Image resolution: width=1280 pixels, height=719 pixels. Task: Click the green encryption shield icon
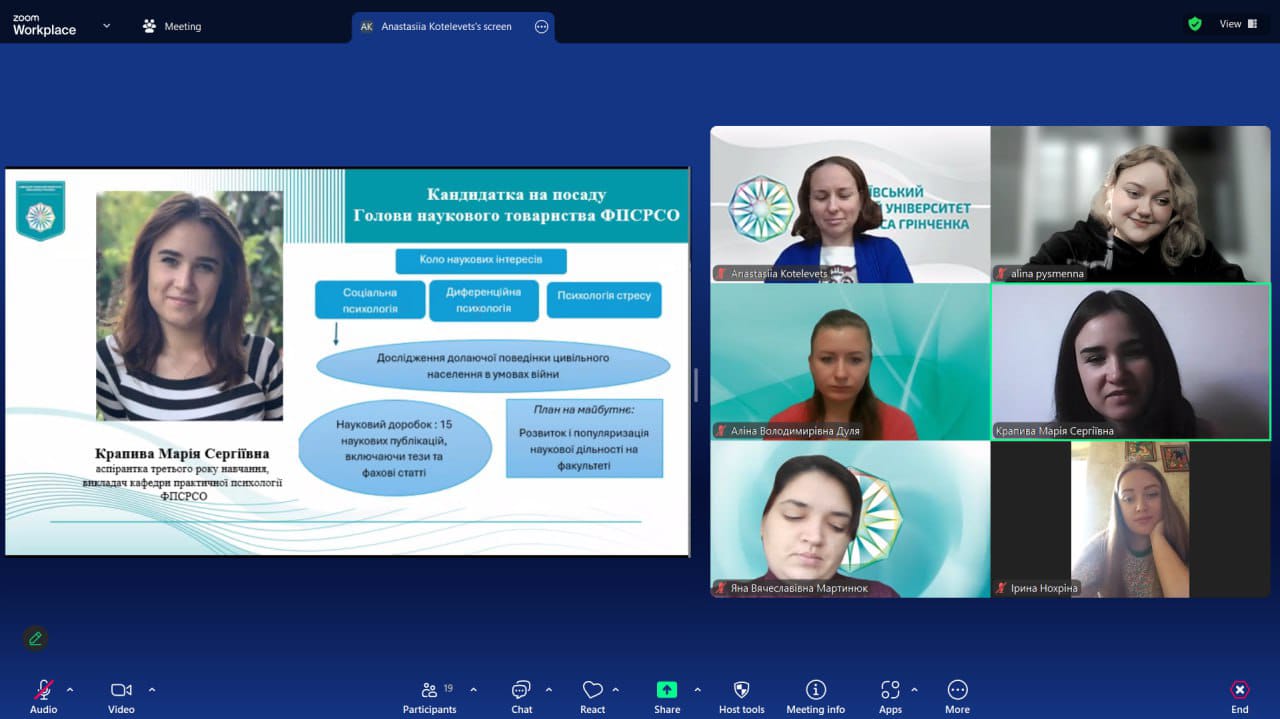[x=1195, y=22]
